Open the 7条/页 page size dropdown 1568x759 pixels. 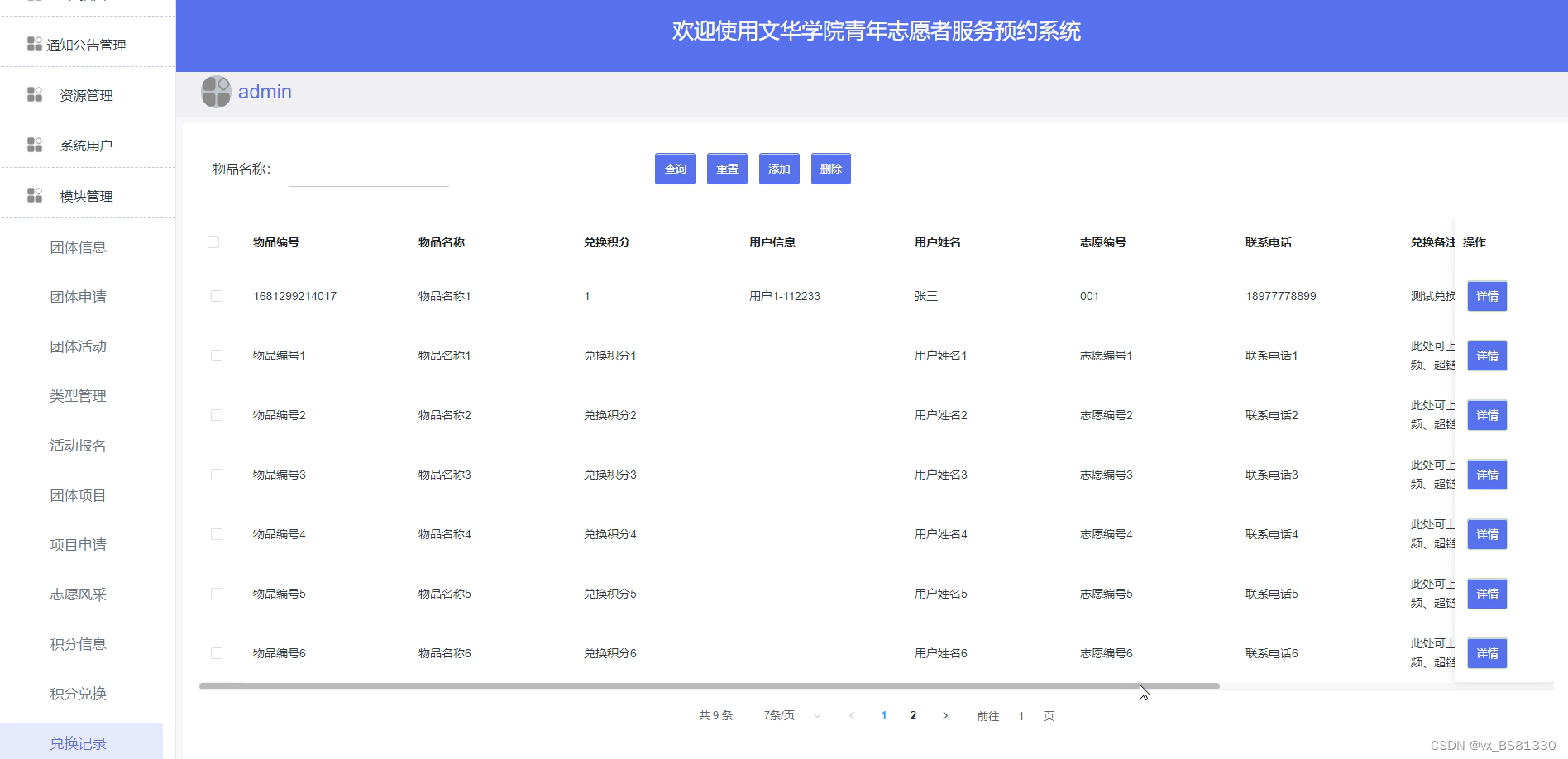pyautogui.click(x=791, y=716)
